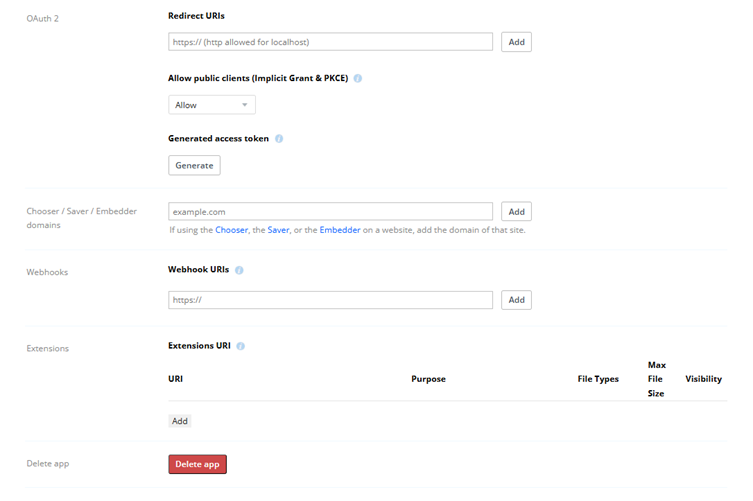Click info icon beside Webhook URIs
The height and width of the screenshot is (501, 753).
pyautogui.click(x=239, y=270)
